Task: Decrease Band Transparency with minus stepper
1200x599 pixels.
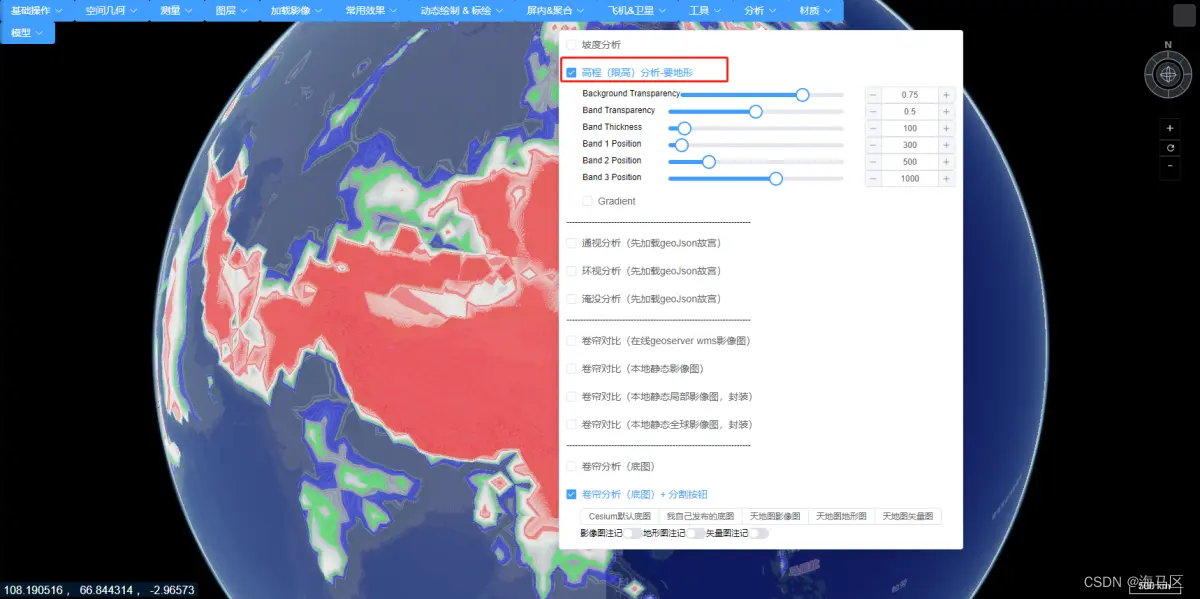Action: pos(873,112)
